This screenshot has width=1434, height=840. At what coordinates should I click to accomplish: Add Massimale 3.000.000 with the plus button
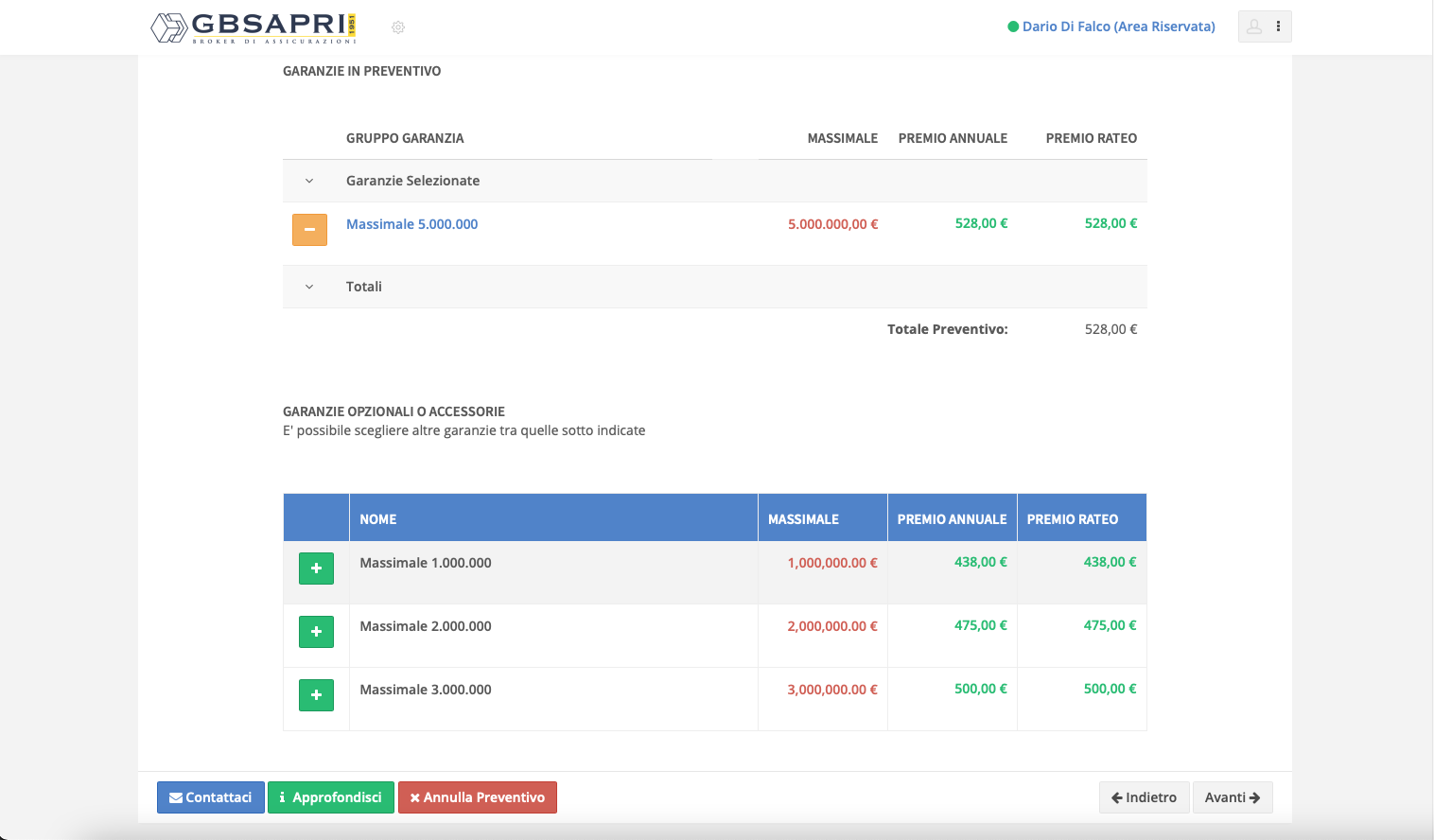pyautogui.click(x=316, y=695)
